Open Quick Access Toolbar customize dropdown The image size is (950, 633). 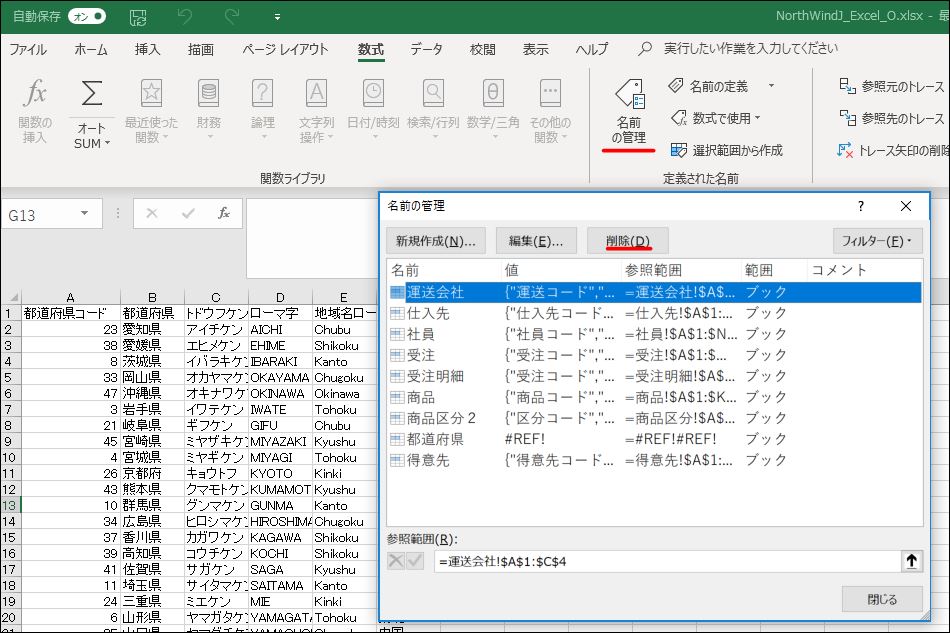pos(277,17)
